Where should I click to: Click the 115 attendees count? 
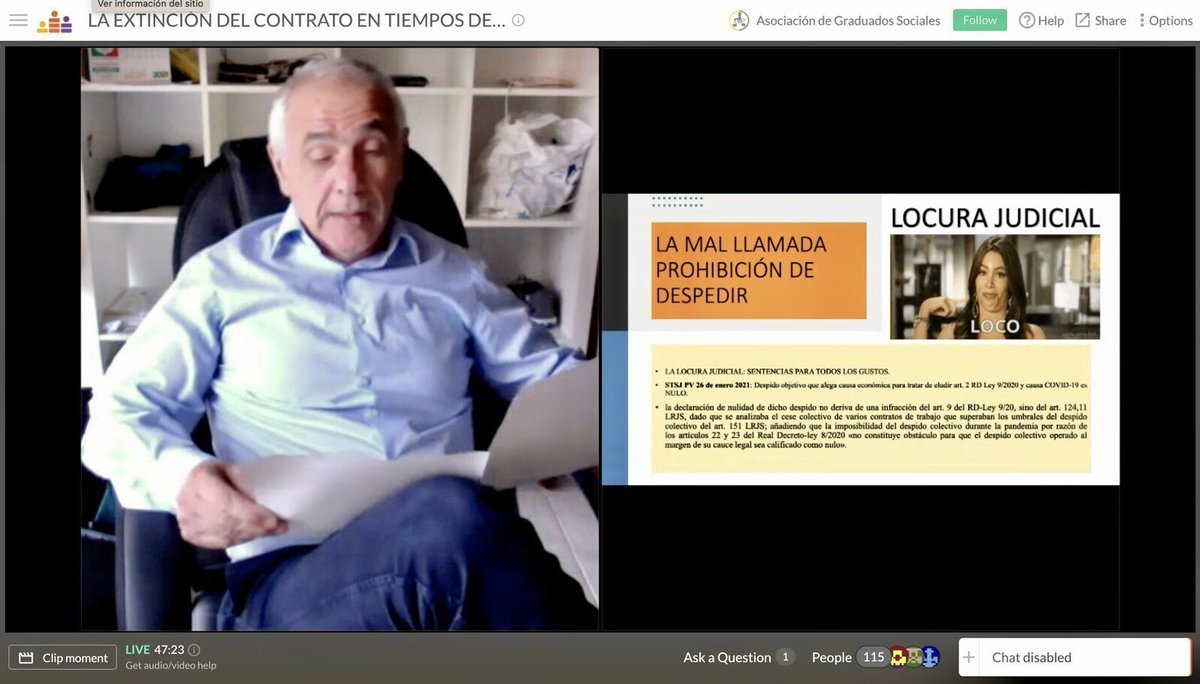pos(874,657)
